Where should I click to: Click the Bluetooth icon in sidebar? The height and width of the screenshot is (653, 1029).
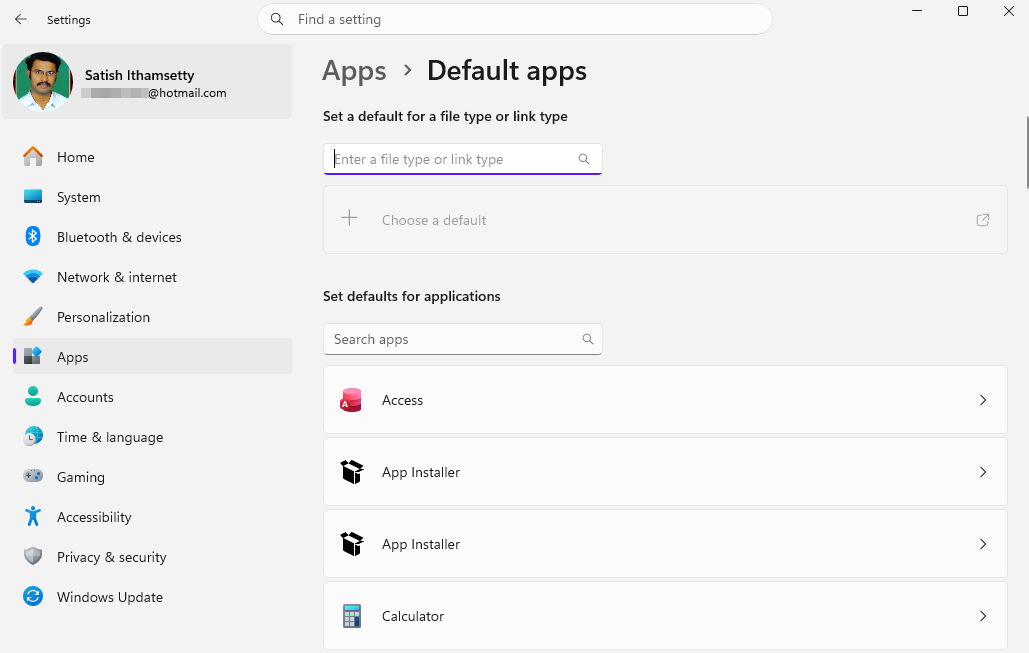pos(33,236)
